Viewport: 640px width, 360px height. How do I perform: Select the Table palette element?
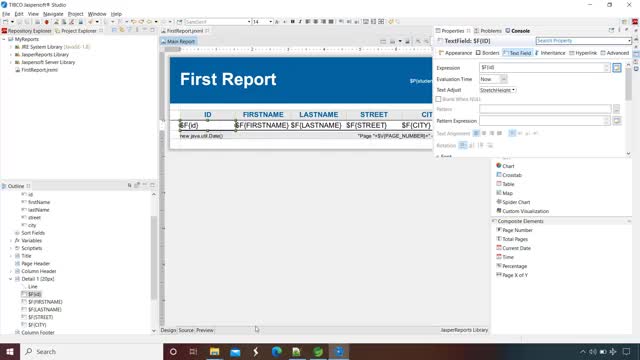(x=505, y=184)
